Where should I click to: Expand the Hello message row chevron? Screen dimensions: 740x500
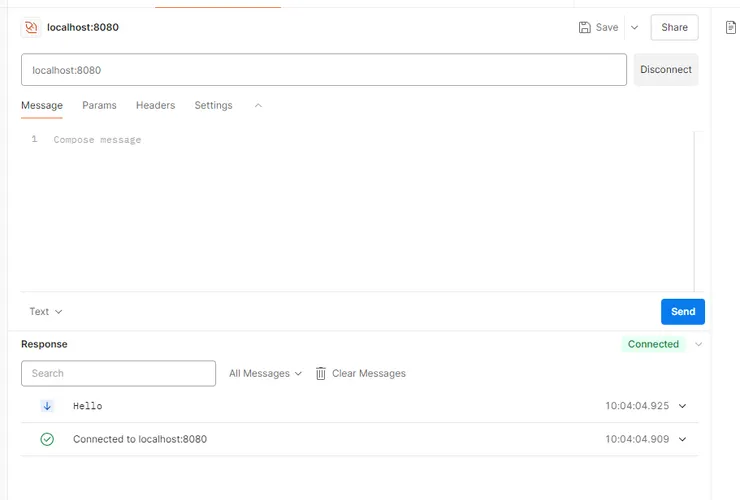pyautogui.click(x=682, y=406)
